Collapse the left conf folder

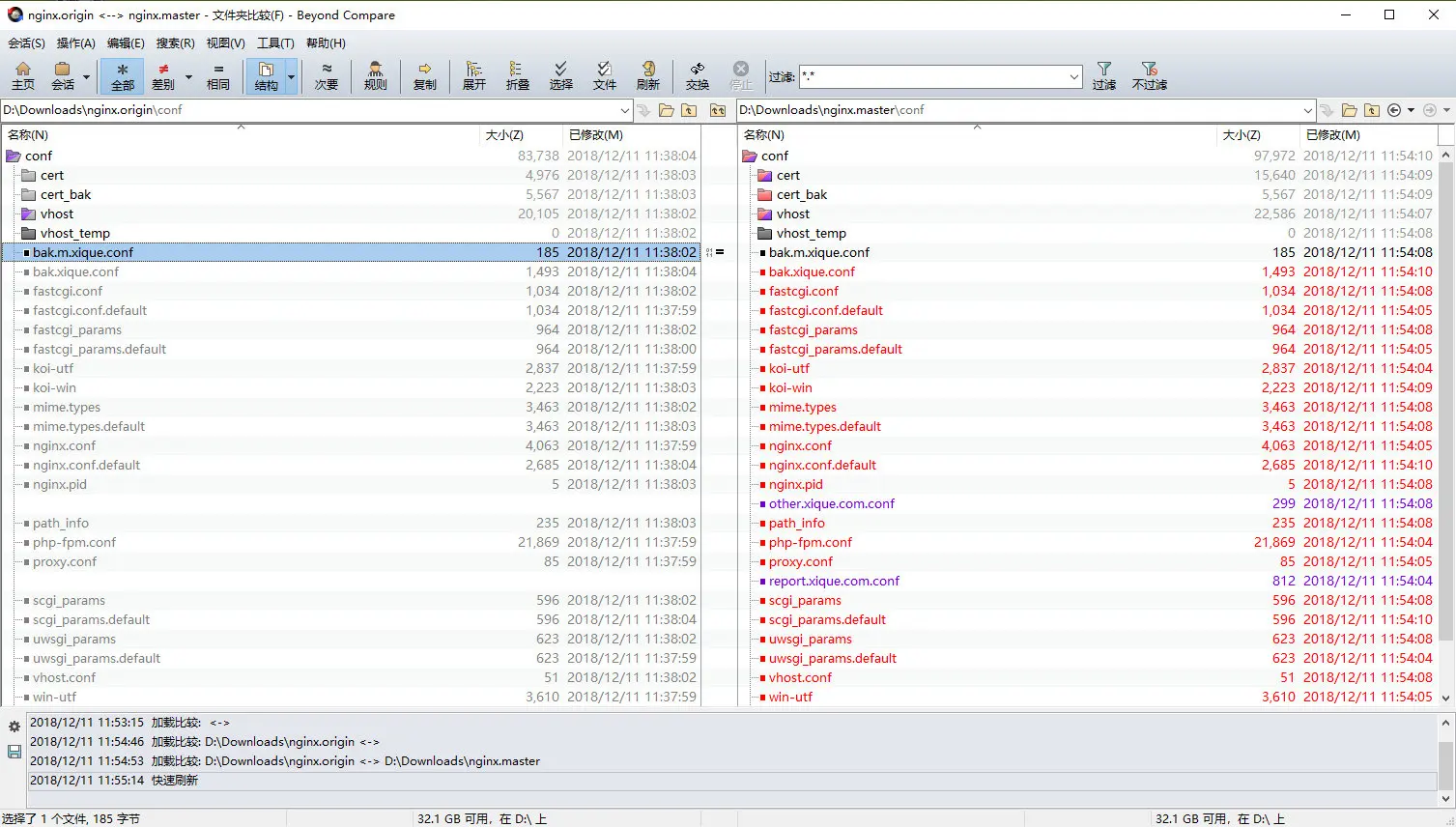(14, 156)
